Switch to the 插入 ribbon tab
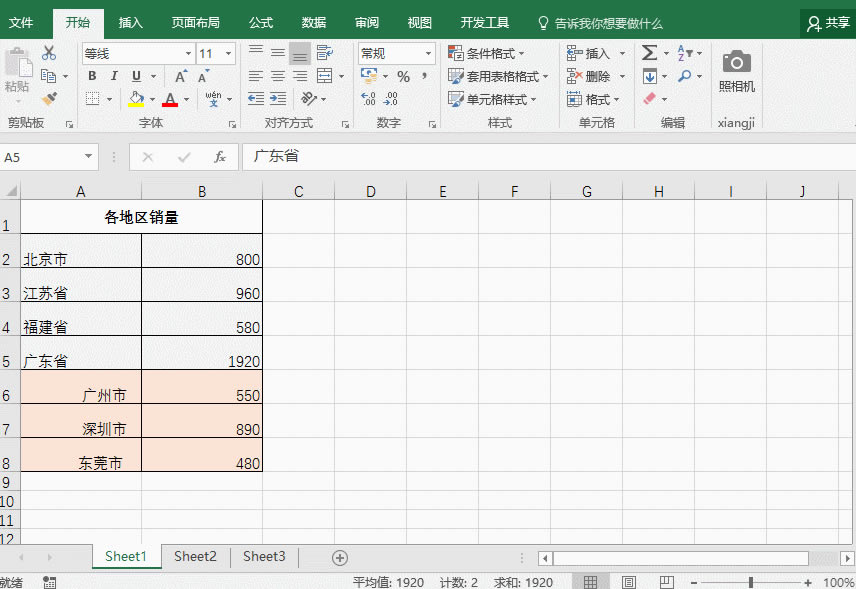Image resolution: width=856 pixels, height=589 pixels. coord(130,22)
